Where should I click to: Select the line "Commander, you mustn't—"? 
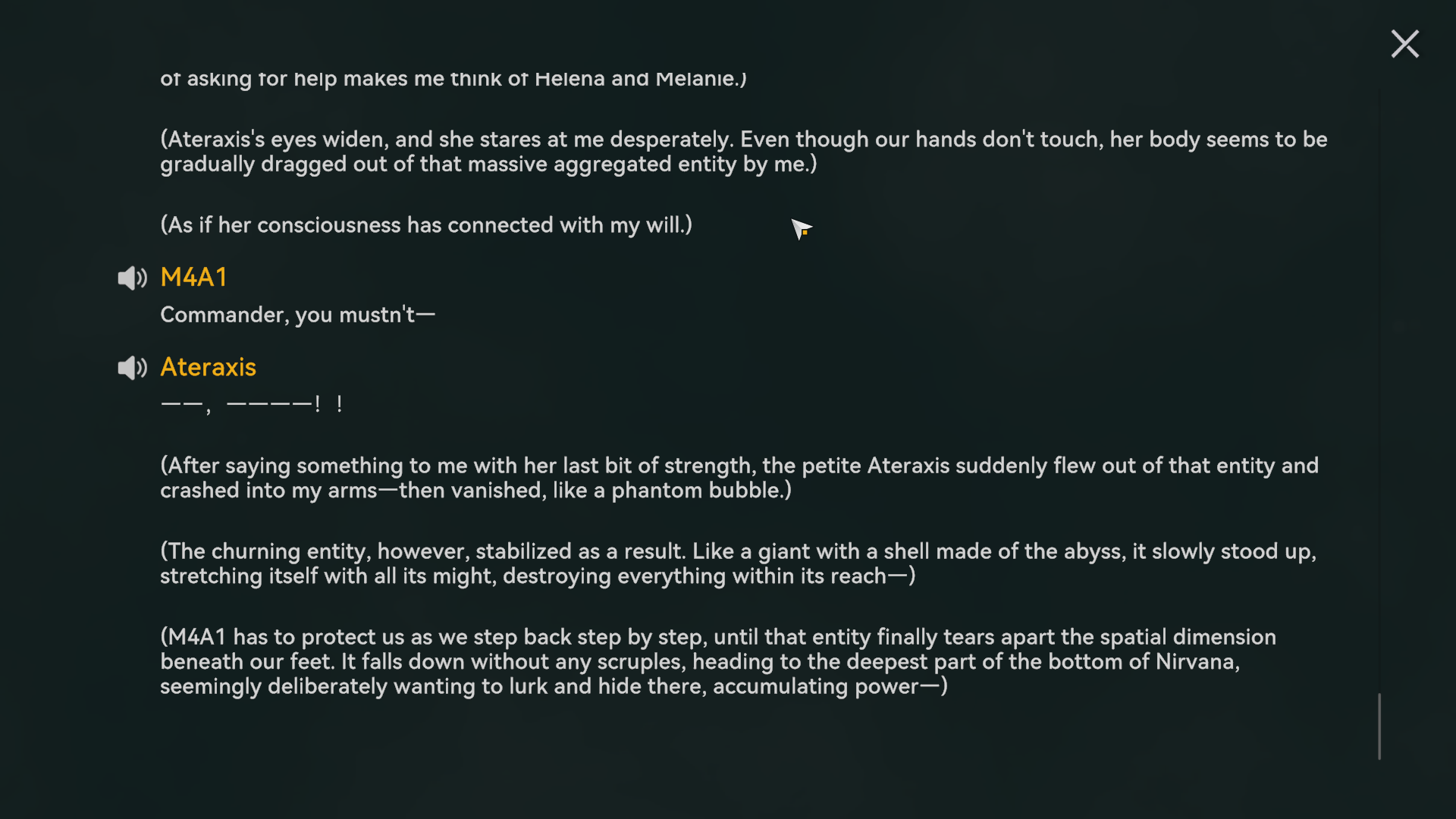(297, 315)
